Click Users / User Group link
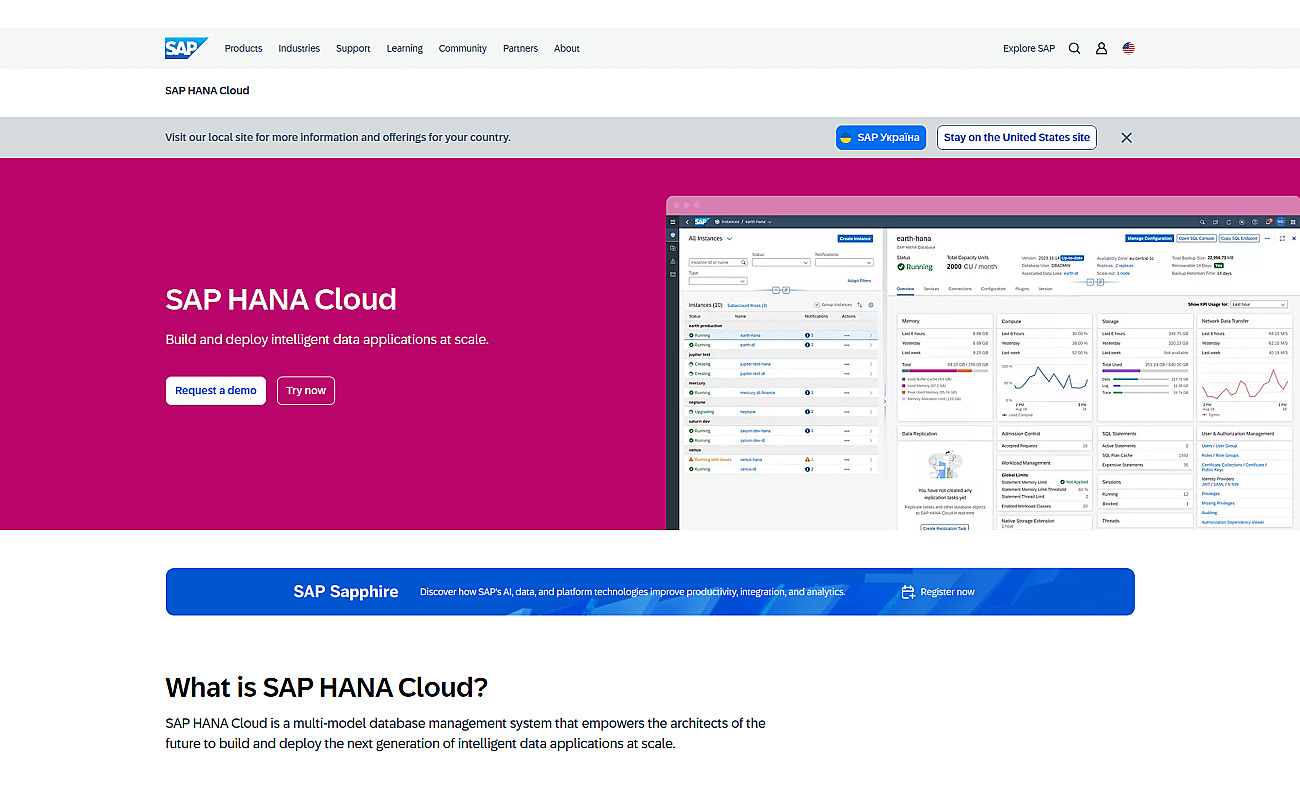 click(x=1218, y=445)
